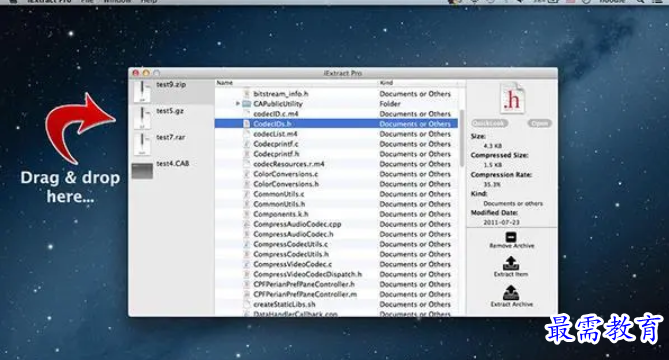Select the test7.rar archive icon

tap(142, 144)
